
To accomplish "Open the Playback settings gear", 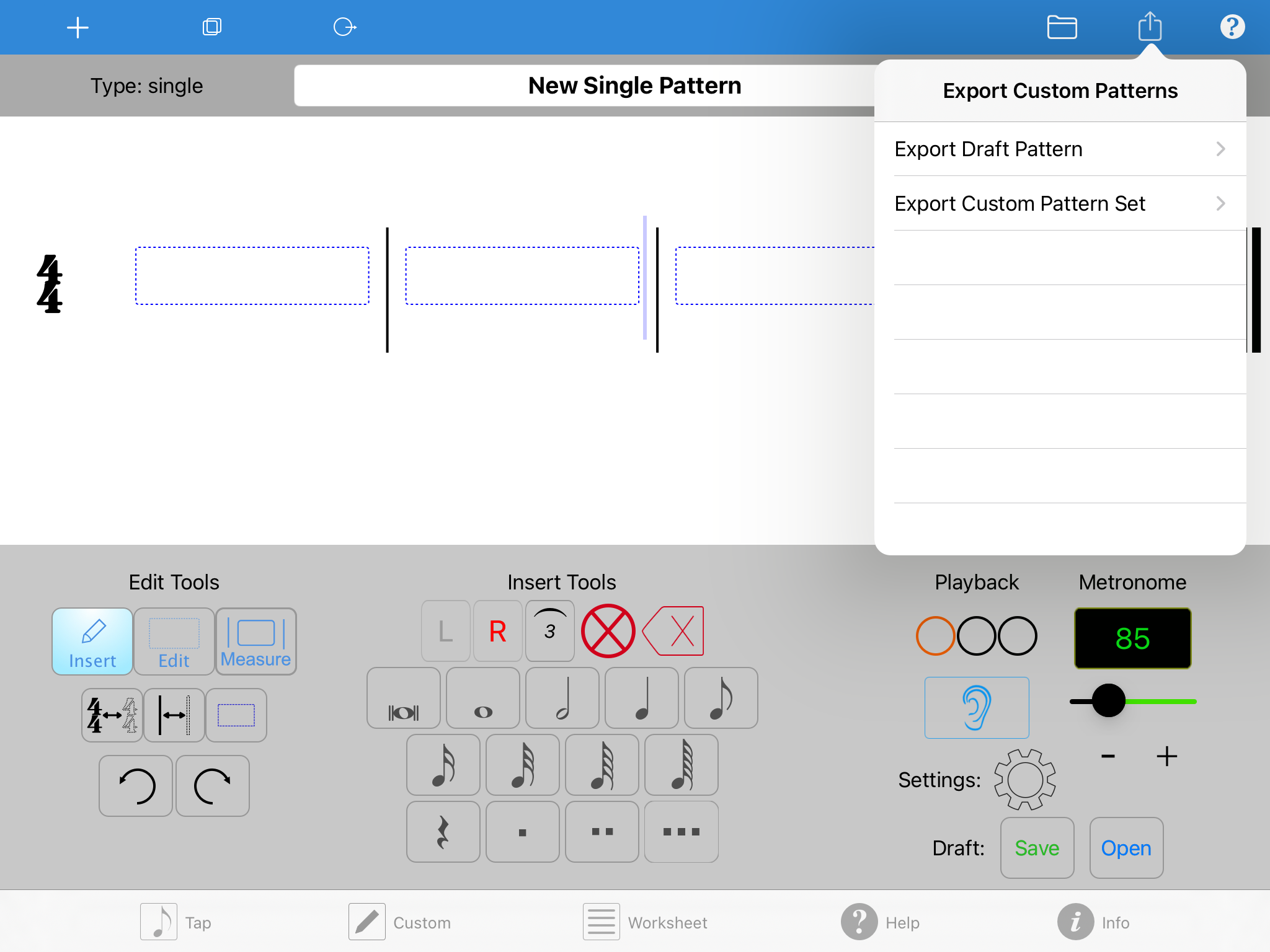I will point(1024,780).
